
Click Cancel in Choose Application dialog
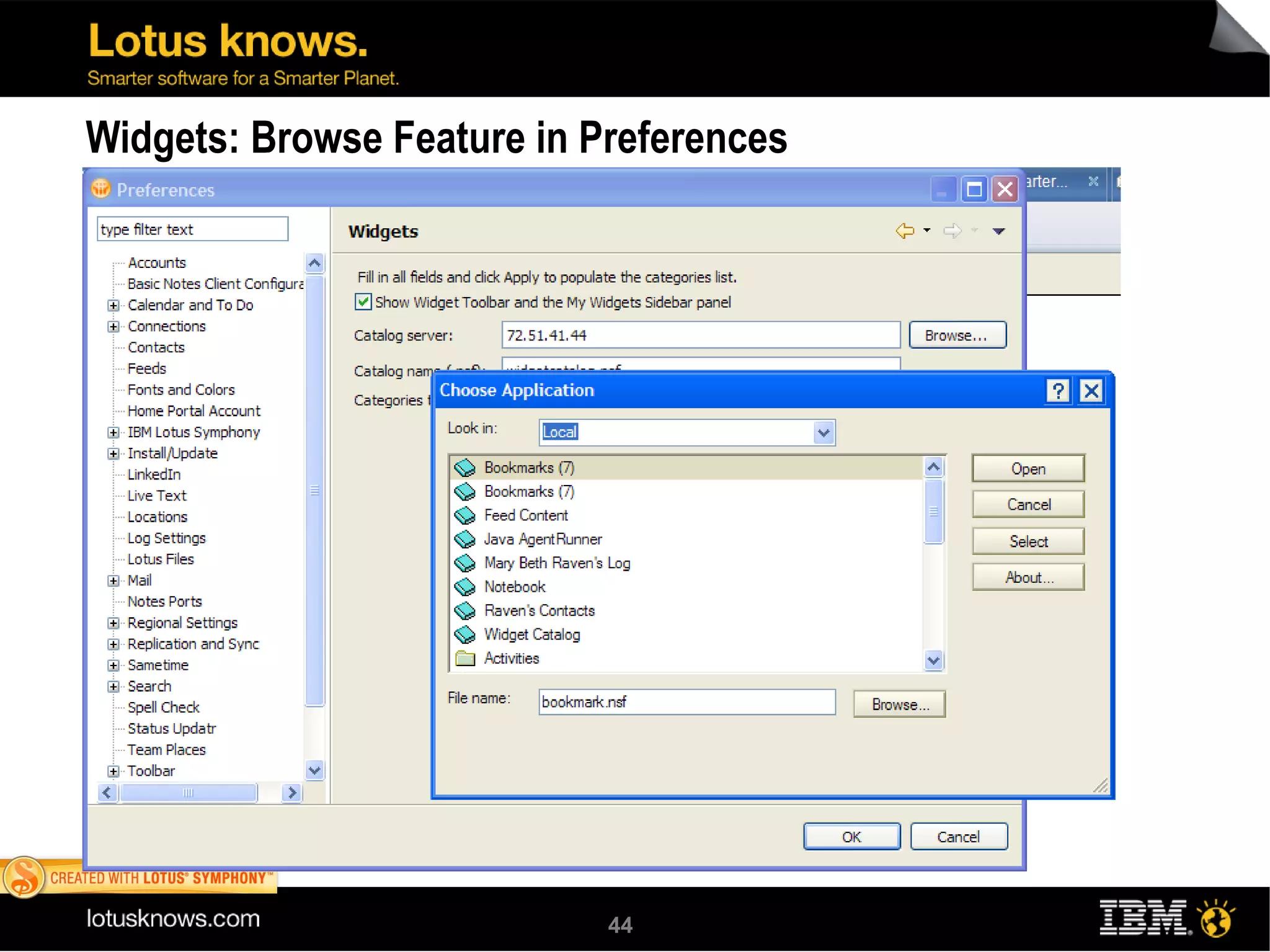pyautogui.click(x=1028, y=505)
